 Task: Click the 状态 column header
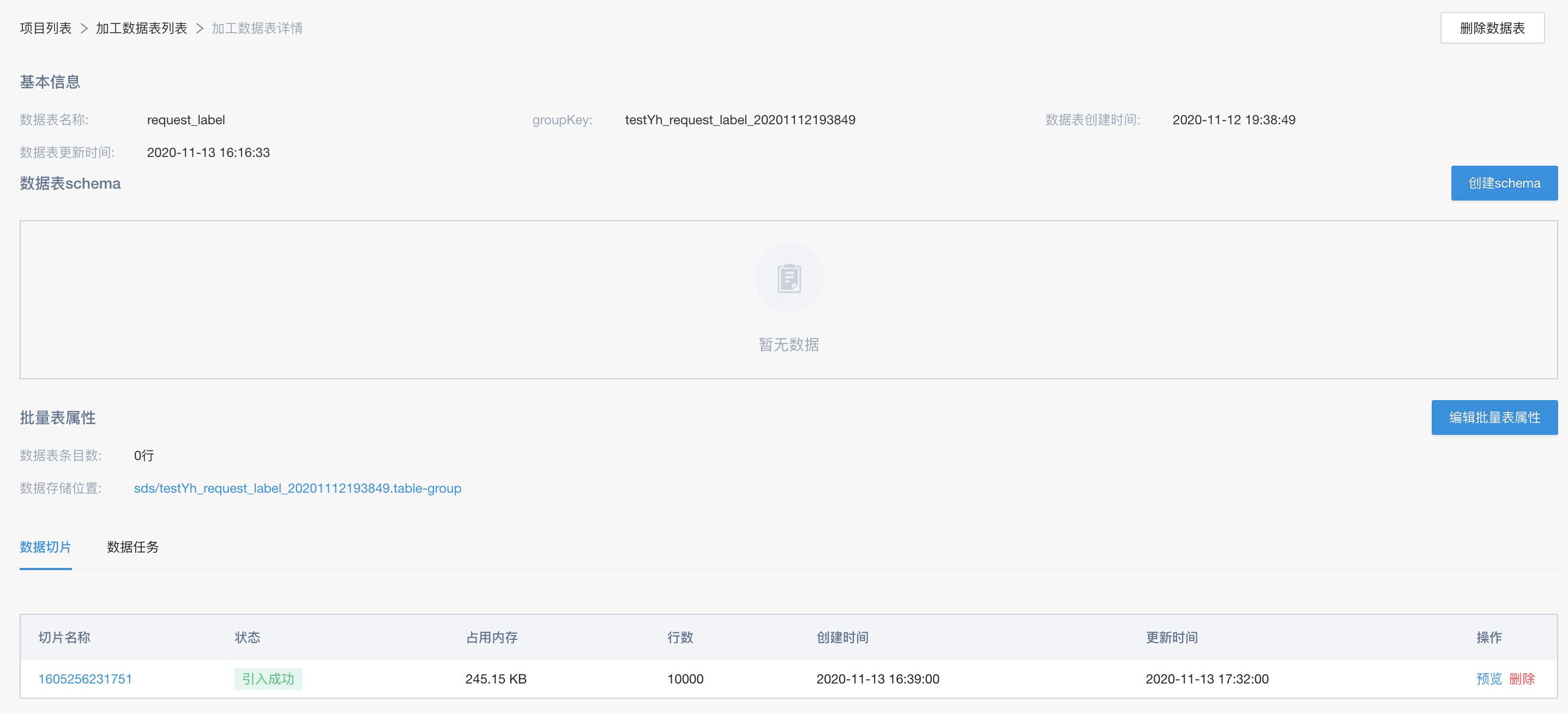pyautogui.click(x=247, y=637)
